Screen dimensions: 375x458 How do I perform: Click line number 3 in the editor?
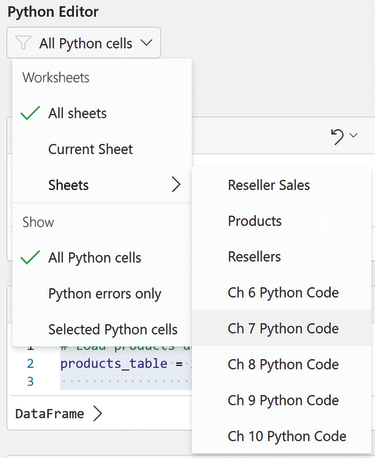[30, 381]
